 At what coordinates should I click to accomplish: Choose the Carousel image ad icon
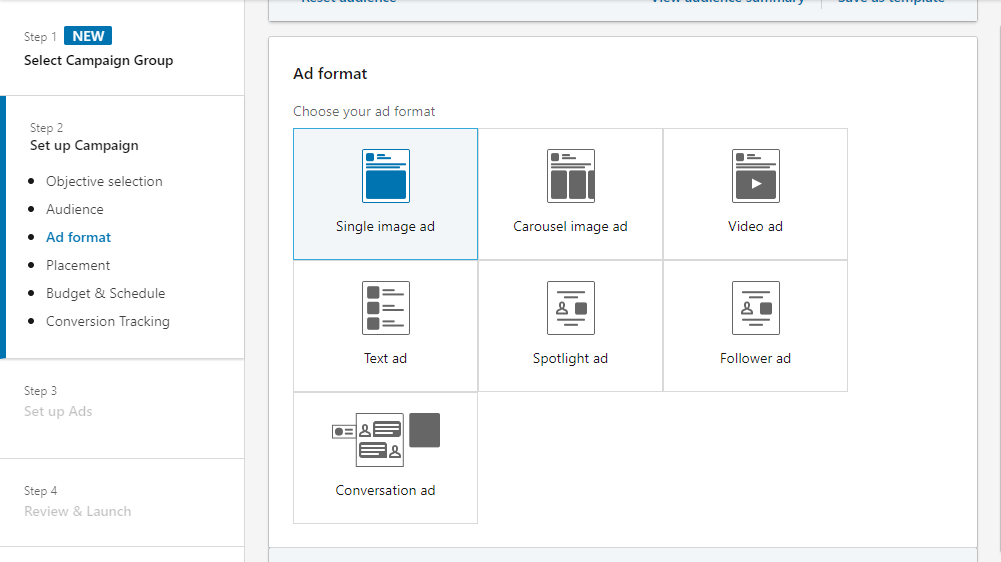[571, 176]
